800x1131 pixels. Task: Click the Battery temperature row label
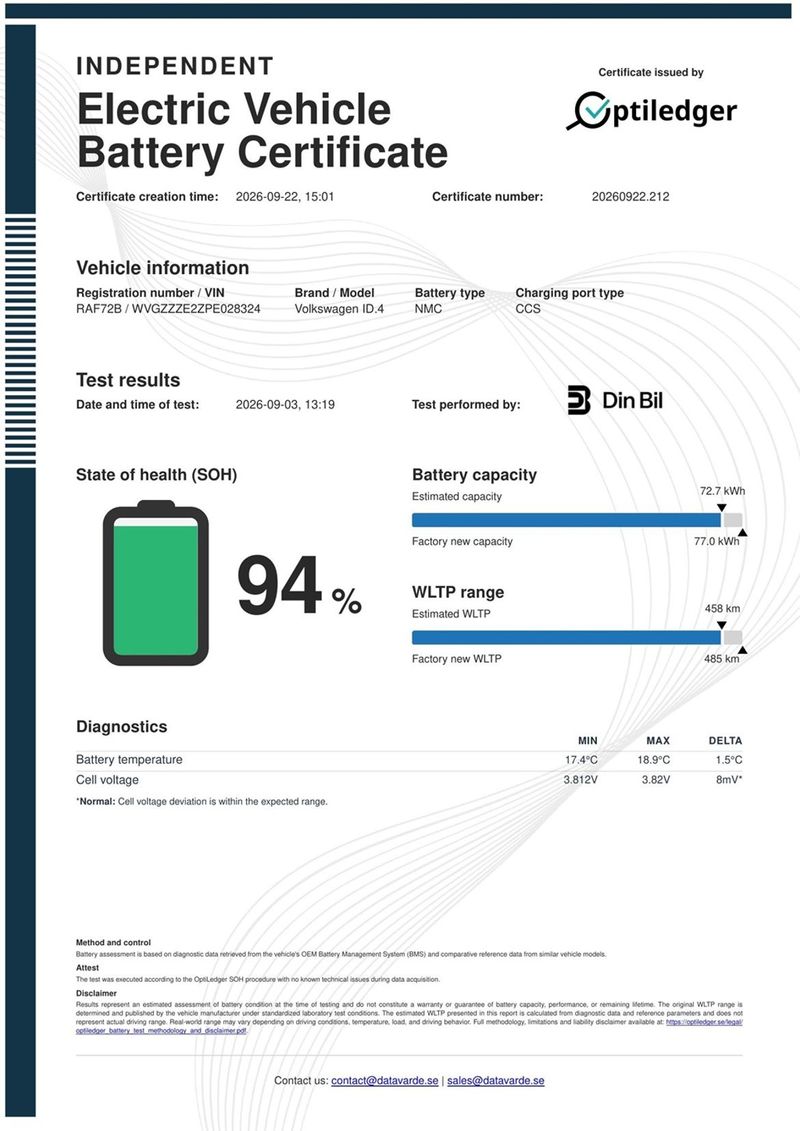pyautogui.click(x=129, y=760)
